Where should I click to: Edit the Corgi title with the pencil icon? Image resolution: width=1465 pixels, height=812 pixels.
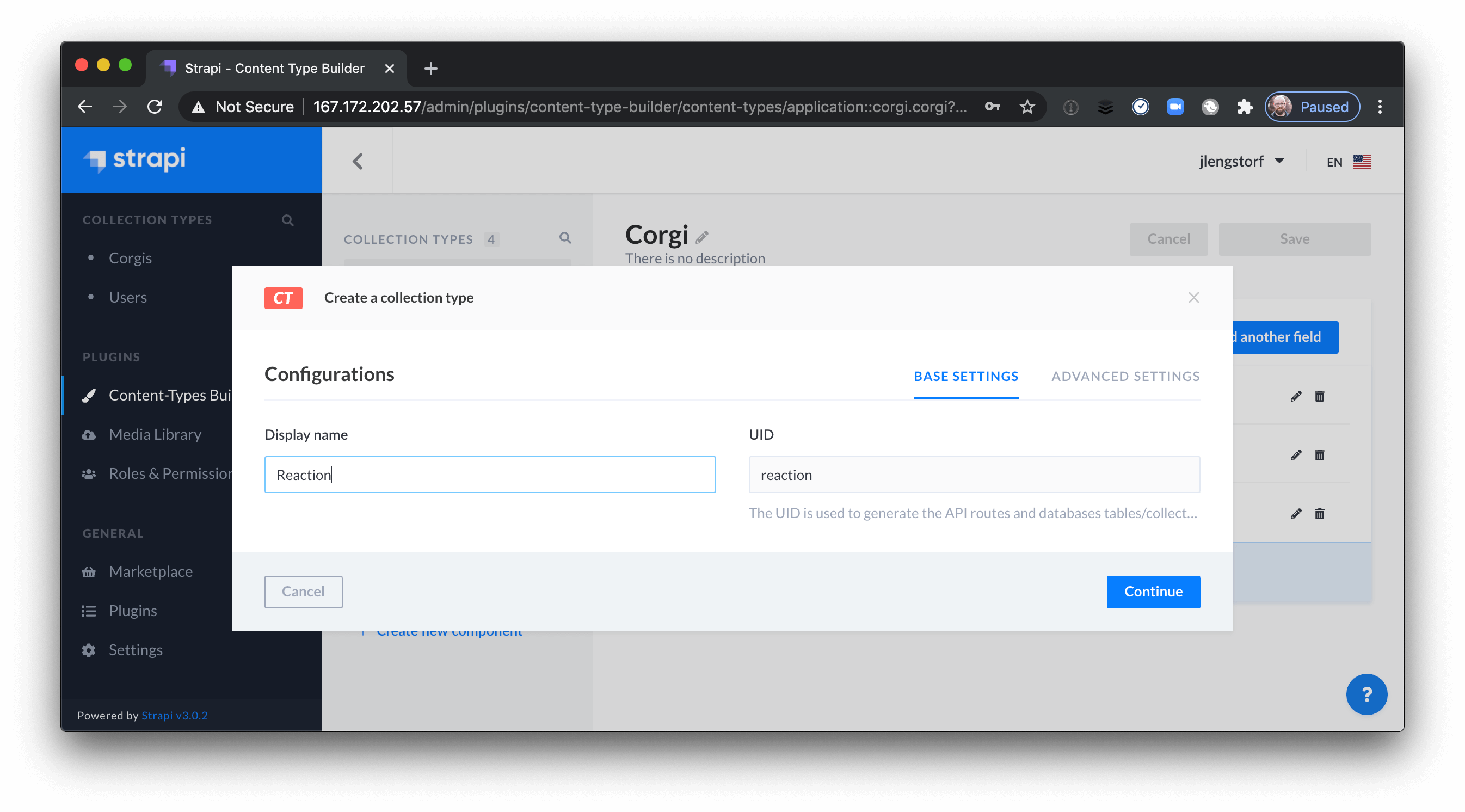click(x=704, y=236)
